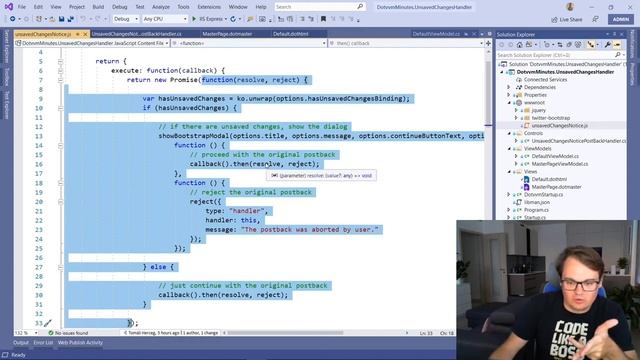Close the unsavedChangesNotice.js tab
The image size is (640, 360).
[85, 34]
